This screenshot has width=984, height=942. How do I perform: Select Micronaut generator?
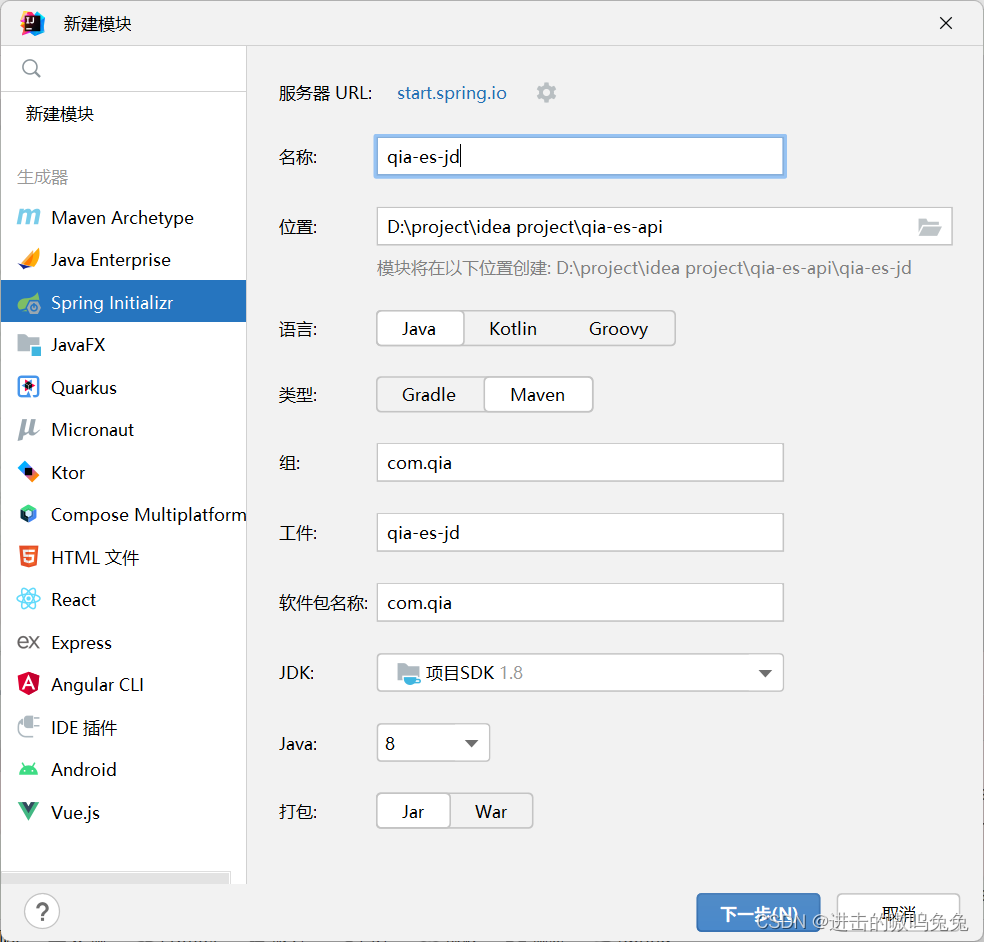(x=124, y=429)
